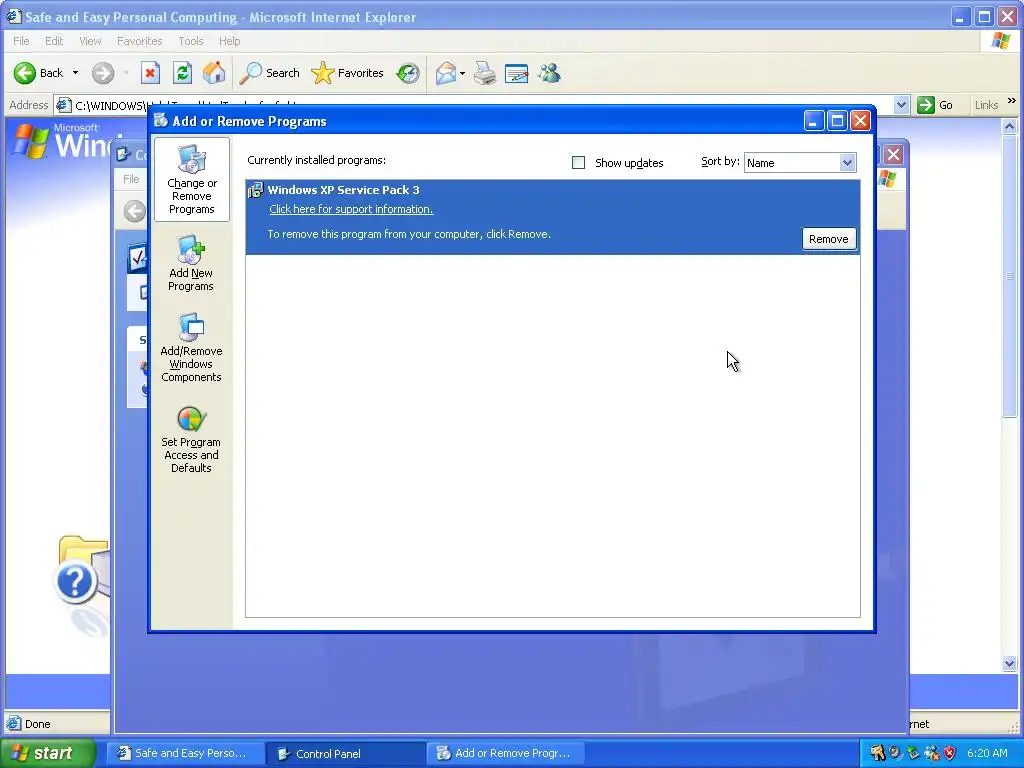Switch to Safe and Easy Personal Computing taskbar button
Image resolution: width=1024 pixels, height=768 pixels.
point(185,753)
